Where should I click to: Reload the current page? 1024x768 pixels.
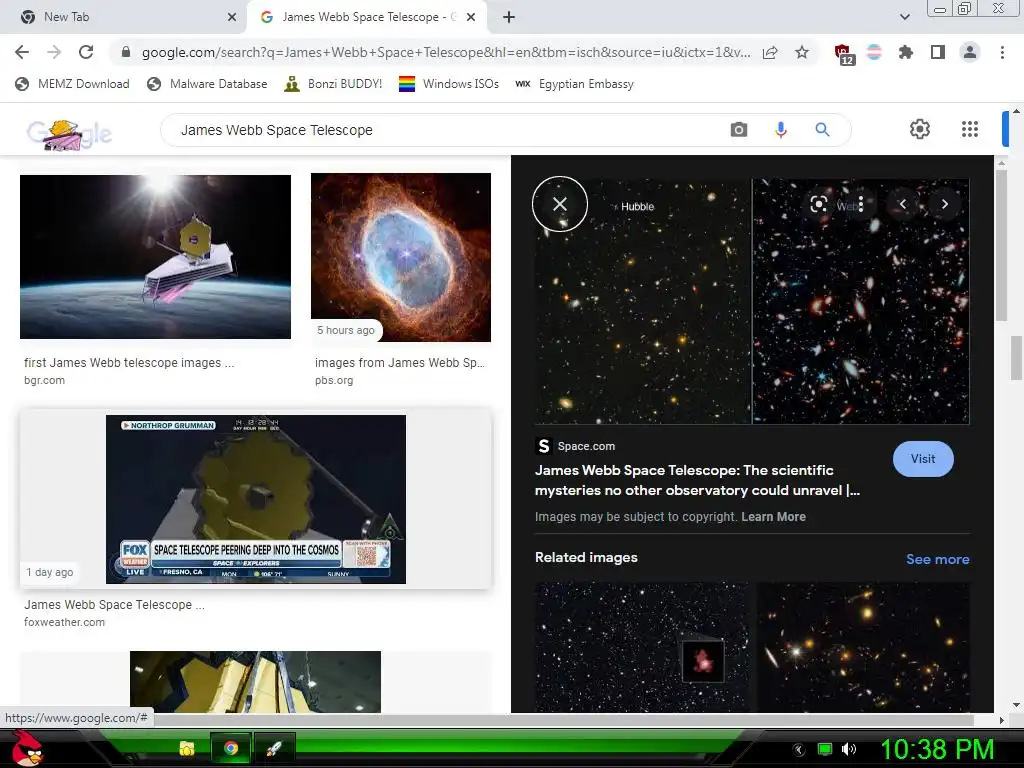click(86, 52)
